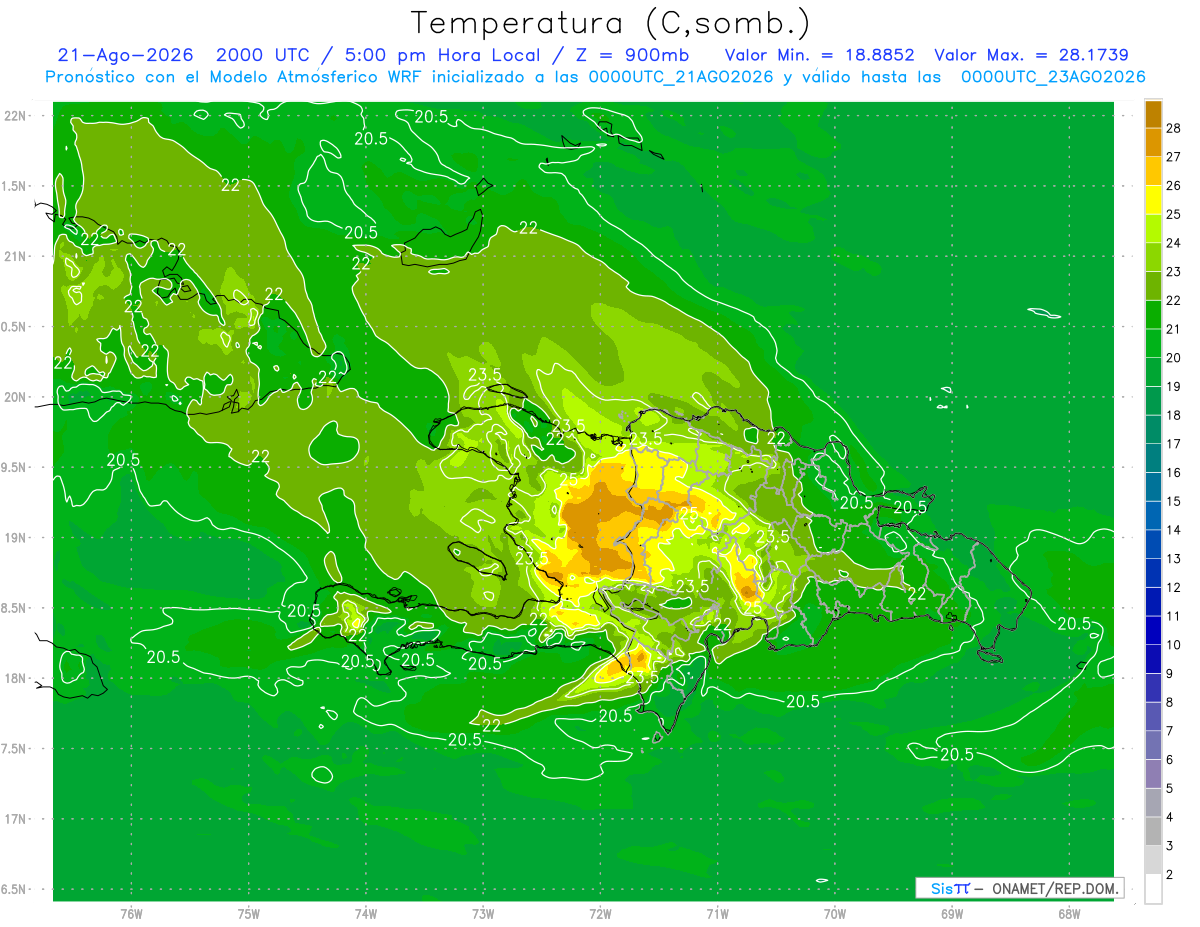
Task: Pick the color bar swatch between 26 and 27
Action: tap(1154, 171)
